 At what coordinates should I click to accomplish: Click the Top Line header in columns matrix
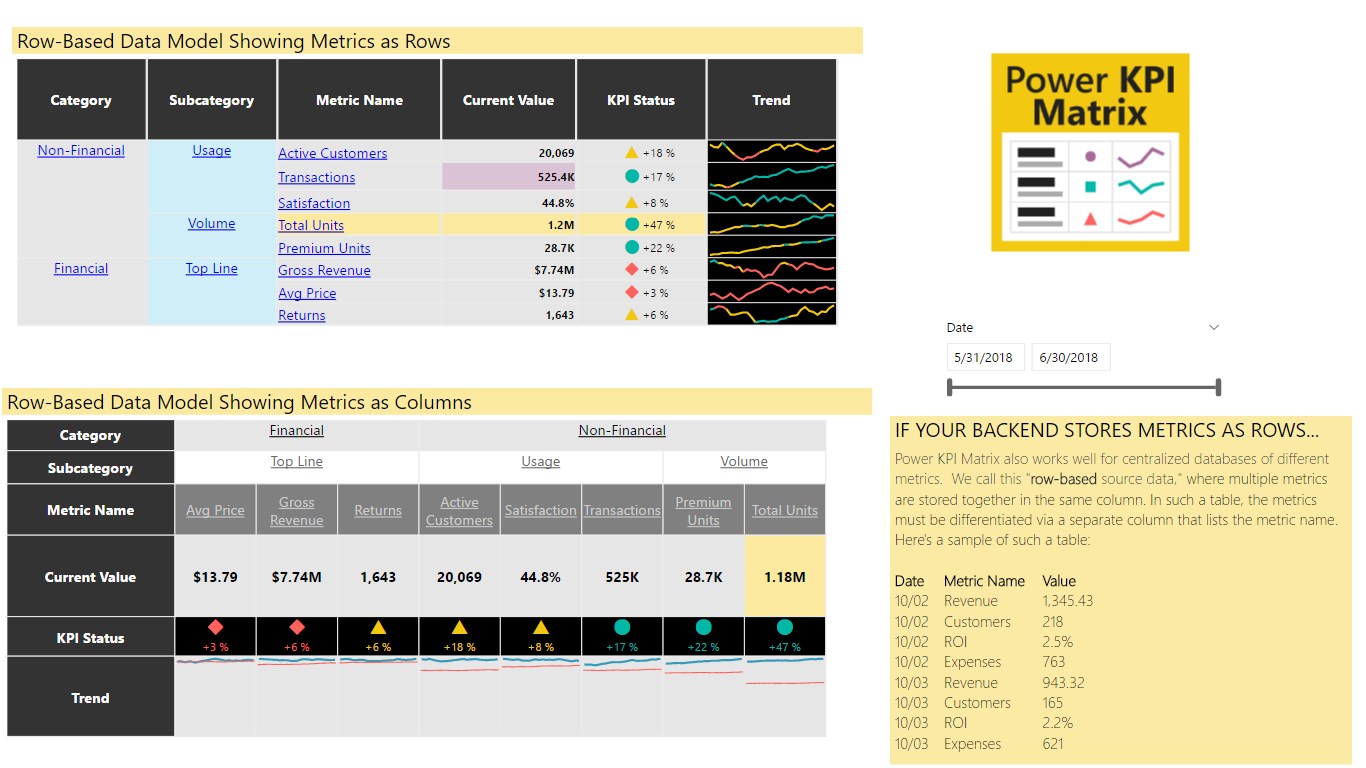pos(297,461)
